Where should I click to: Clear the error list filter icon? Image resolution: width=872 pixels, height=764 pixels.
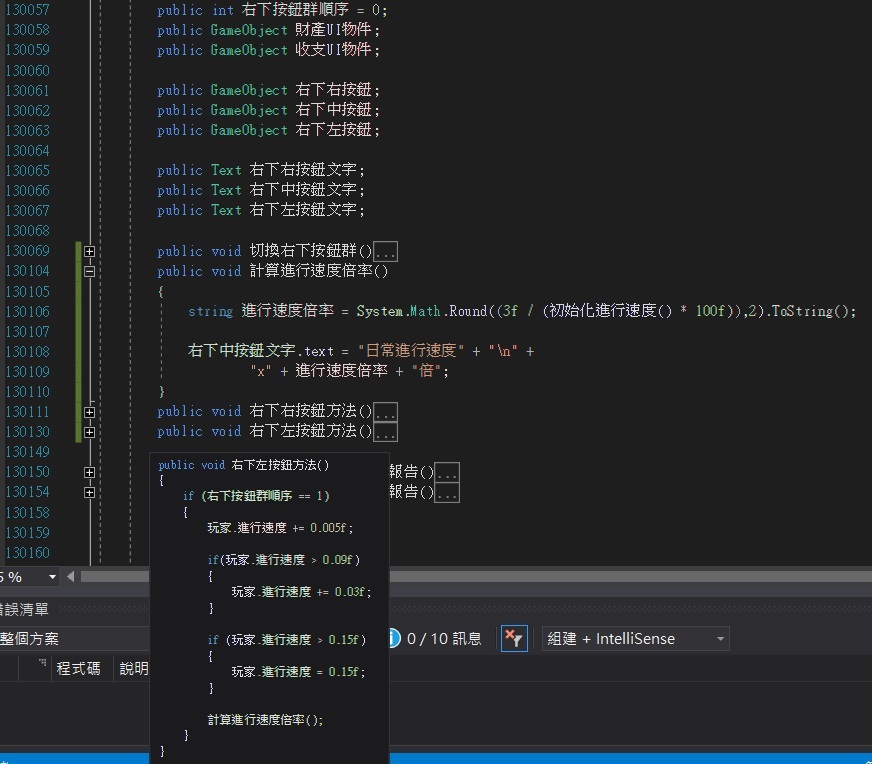(x=514, y=638)
